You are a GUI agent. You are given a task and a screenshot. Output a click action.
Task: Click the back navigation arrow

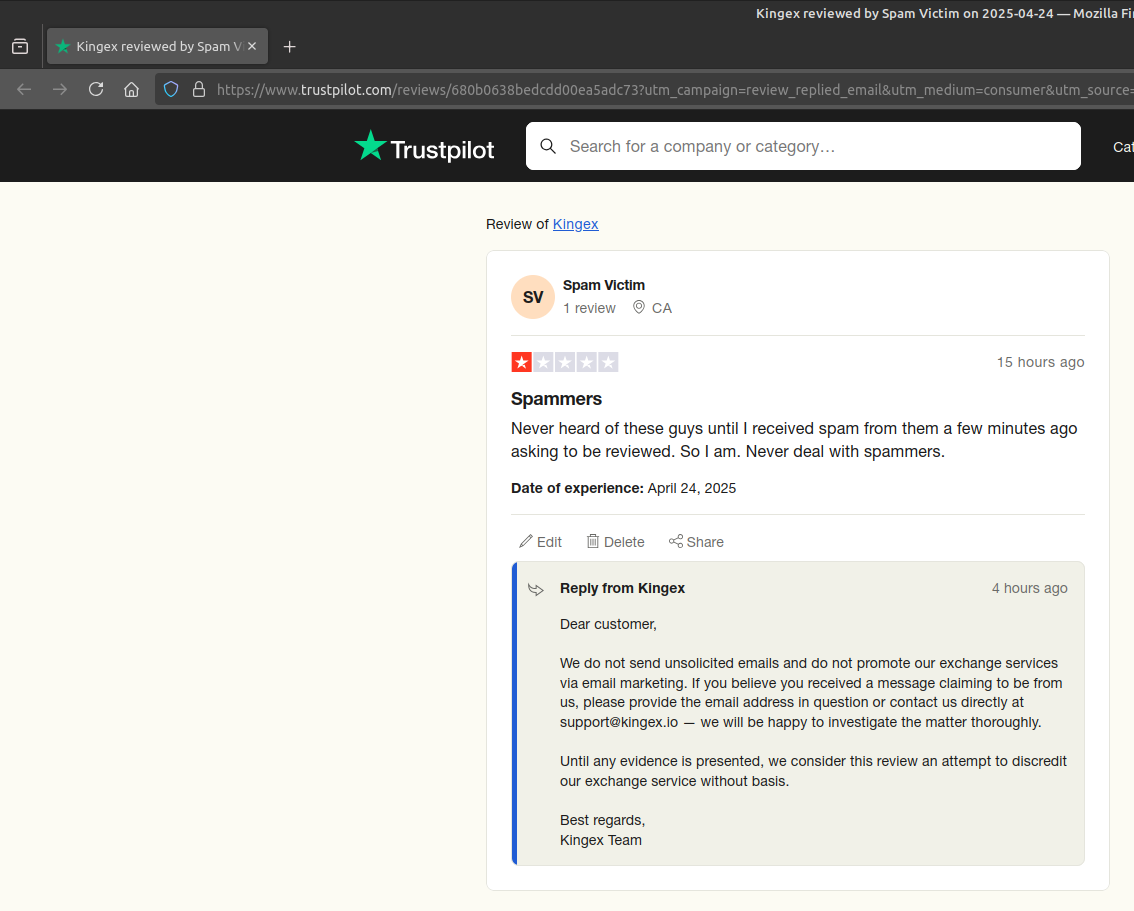coord(24,89)
